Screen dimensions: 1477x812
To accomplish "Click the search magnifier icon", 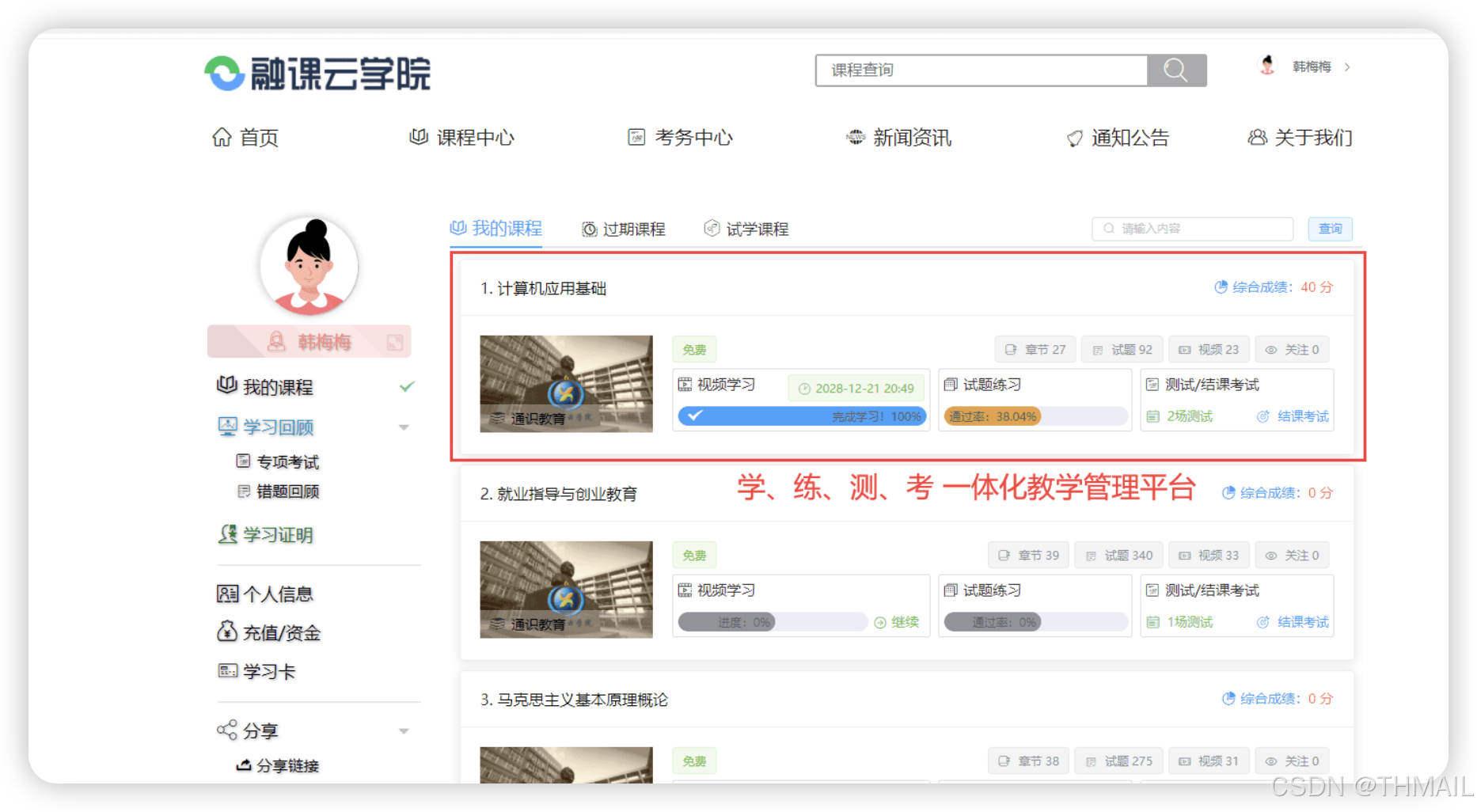I will (1175, 70).
